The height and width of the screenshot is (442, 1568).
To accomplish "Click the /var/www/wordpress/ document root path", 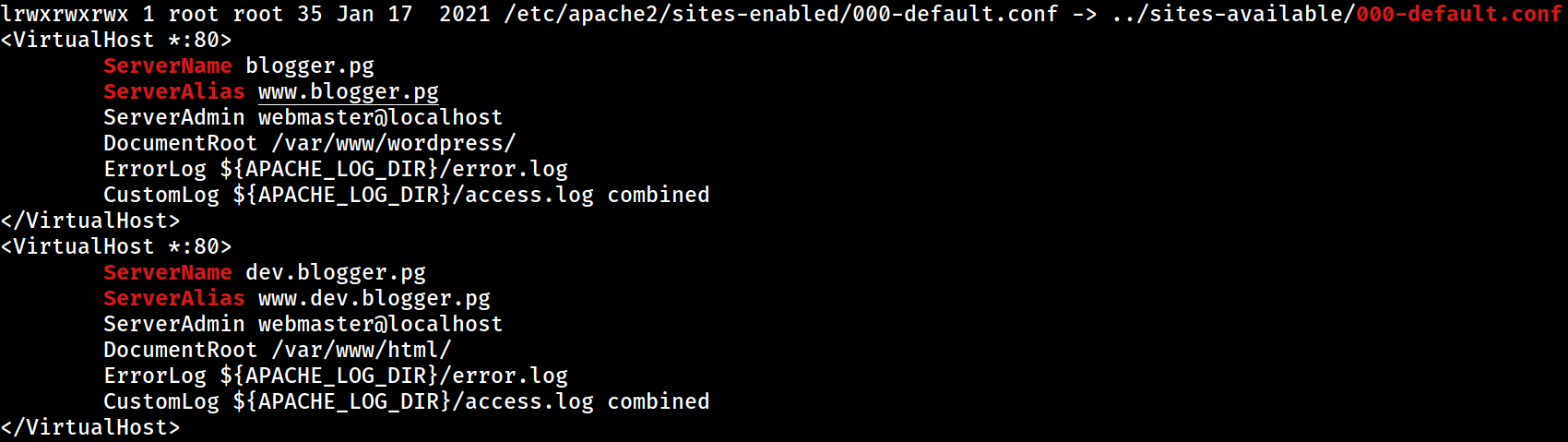I will (x=394, y=143).
